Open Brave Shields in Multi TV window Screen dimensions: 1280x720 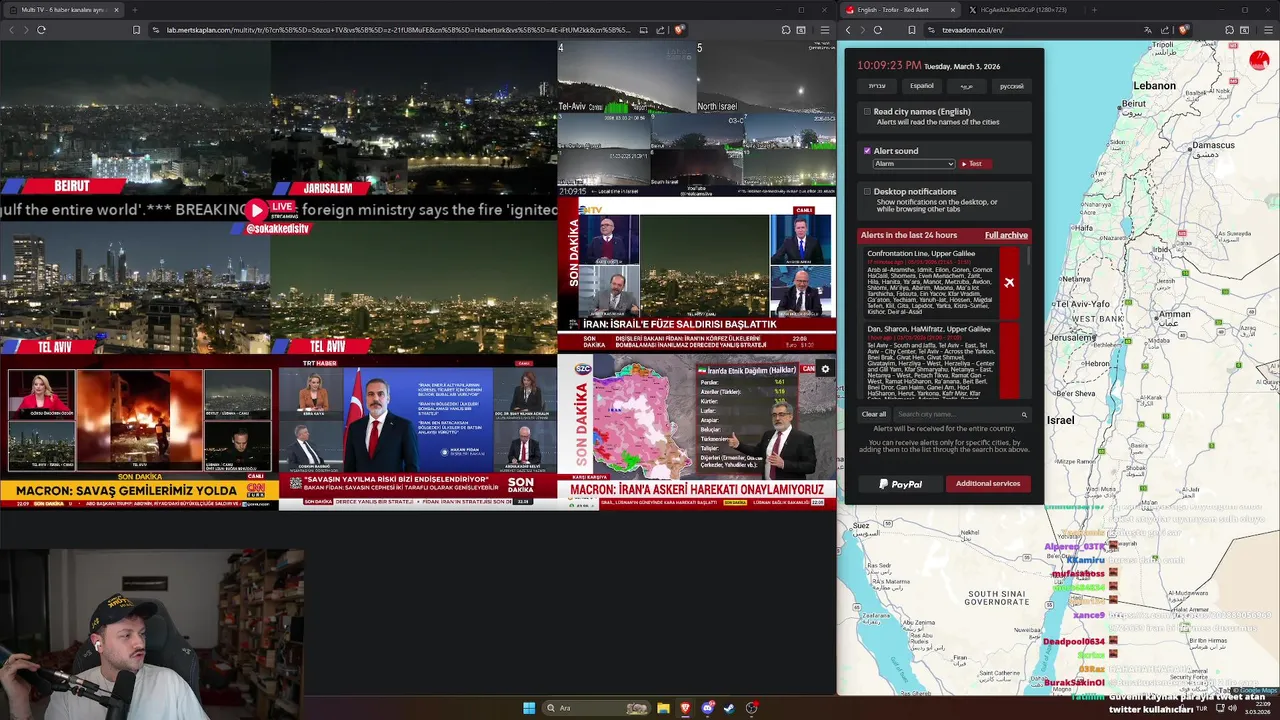click(x=679, y=30)
